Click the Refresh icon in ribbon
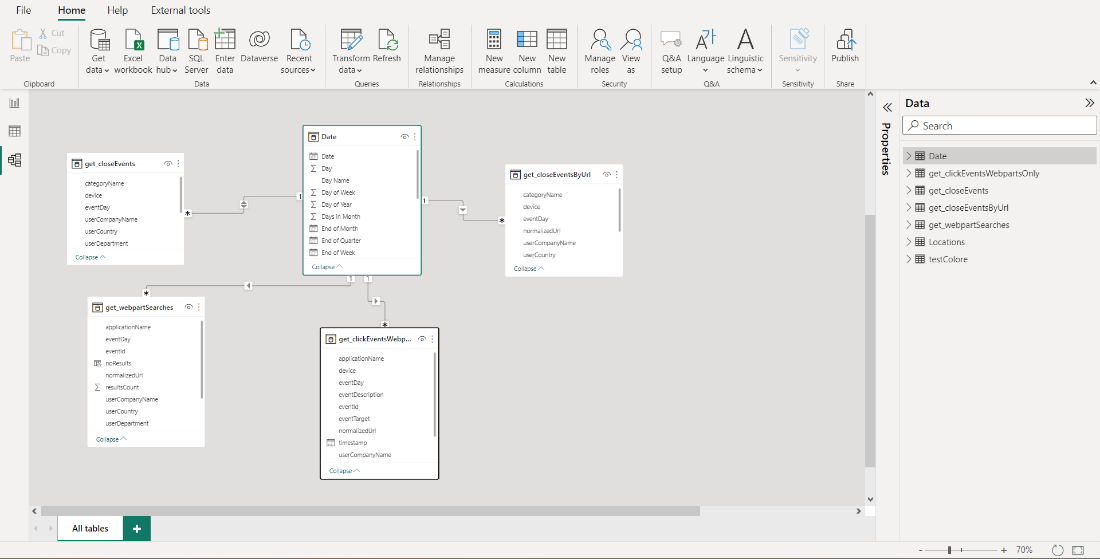Viewport: 1100px width, 559px height. click(x=387, y=40)
